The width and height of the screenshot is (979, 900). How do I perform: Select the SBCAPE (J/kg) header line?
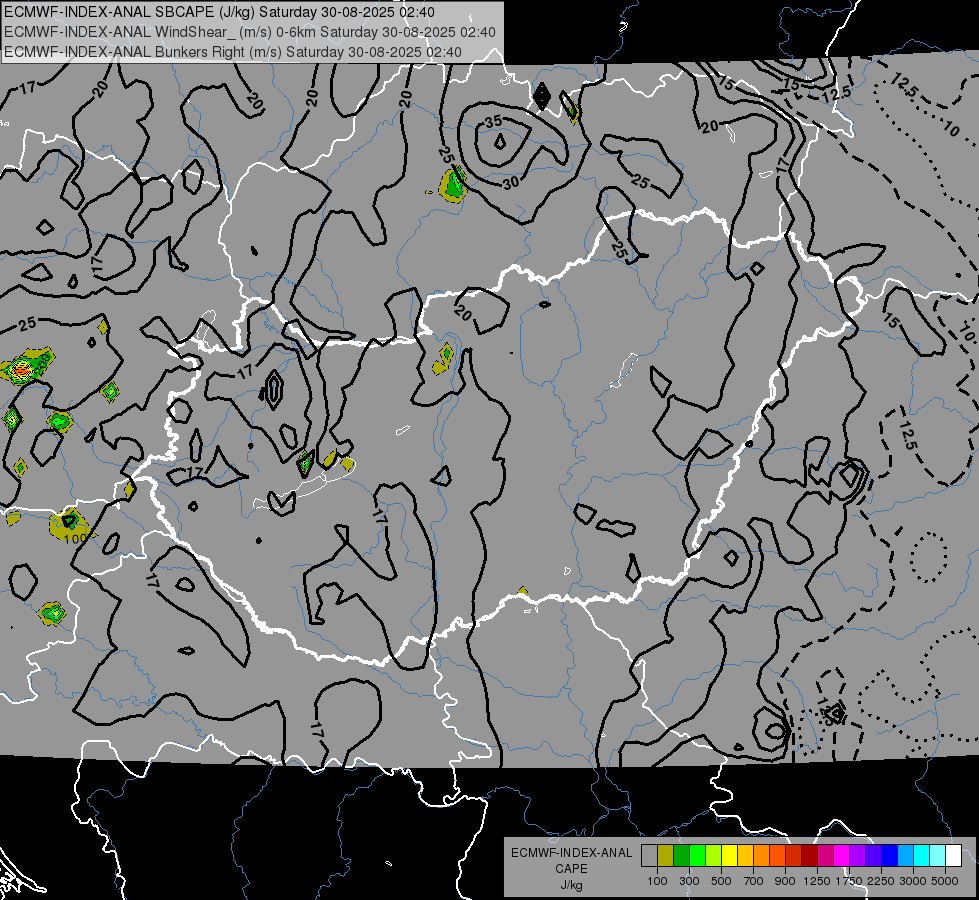click(219, 12)
